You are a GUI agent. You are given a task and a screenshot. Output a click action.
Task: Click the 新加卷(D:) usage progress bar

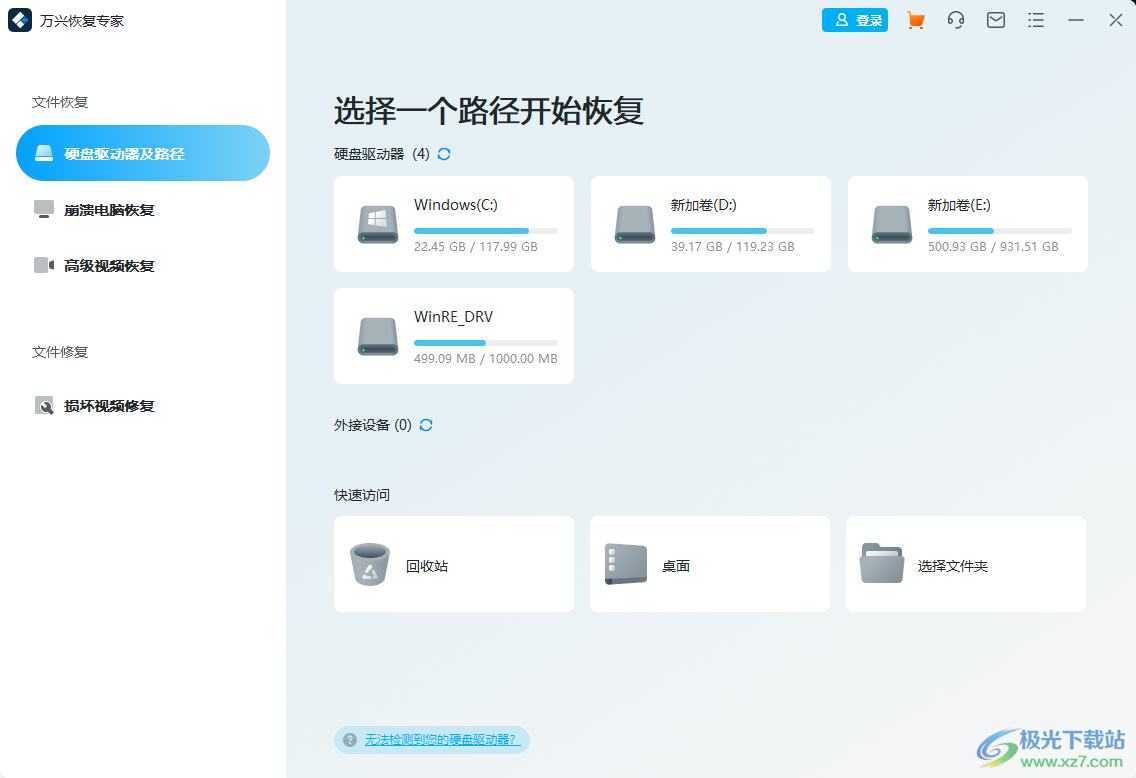point(743,231)
